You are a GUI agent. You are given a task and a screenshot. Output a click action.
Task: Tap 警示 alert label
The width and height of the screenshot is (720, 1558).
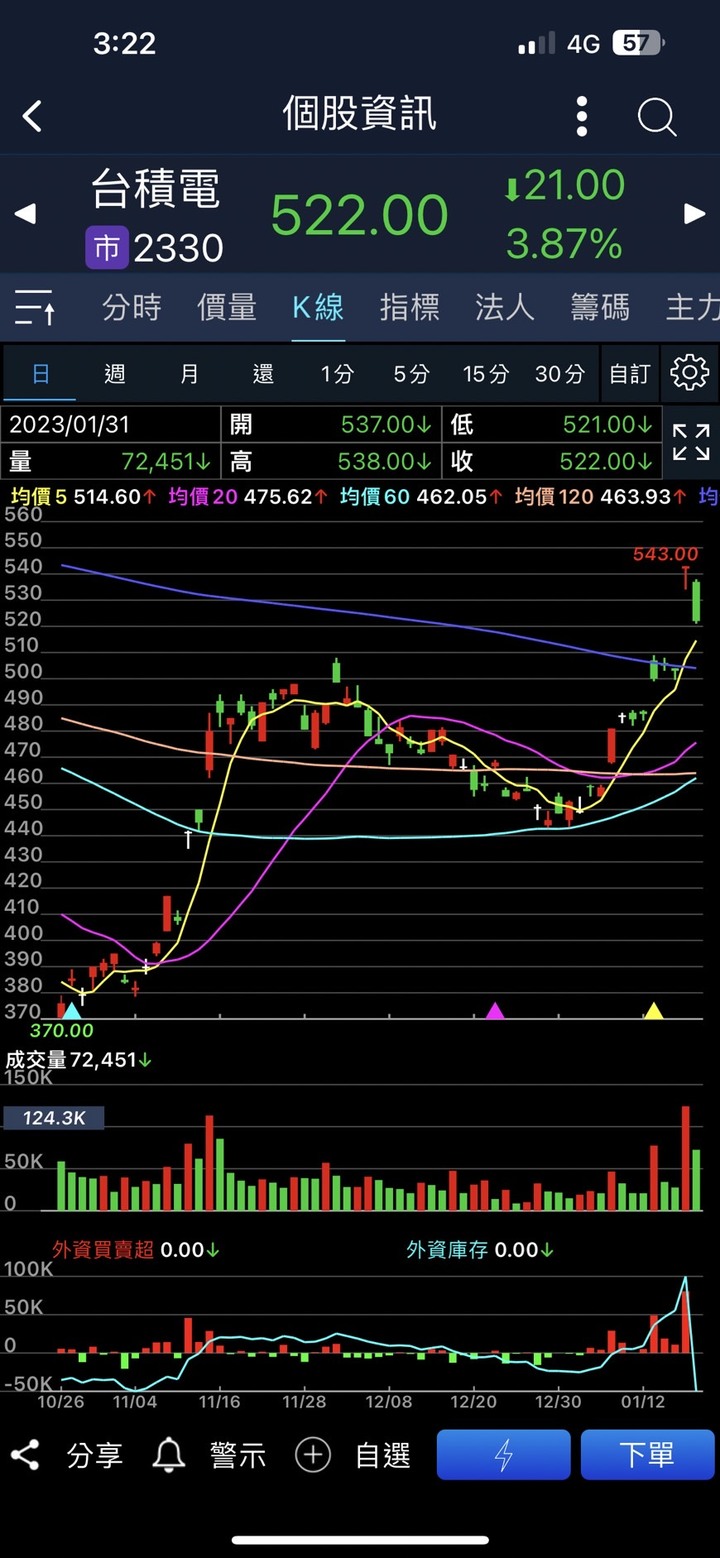pos(238,1455)
